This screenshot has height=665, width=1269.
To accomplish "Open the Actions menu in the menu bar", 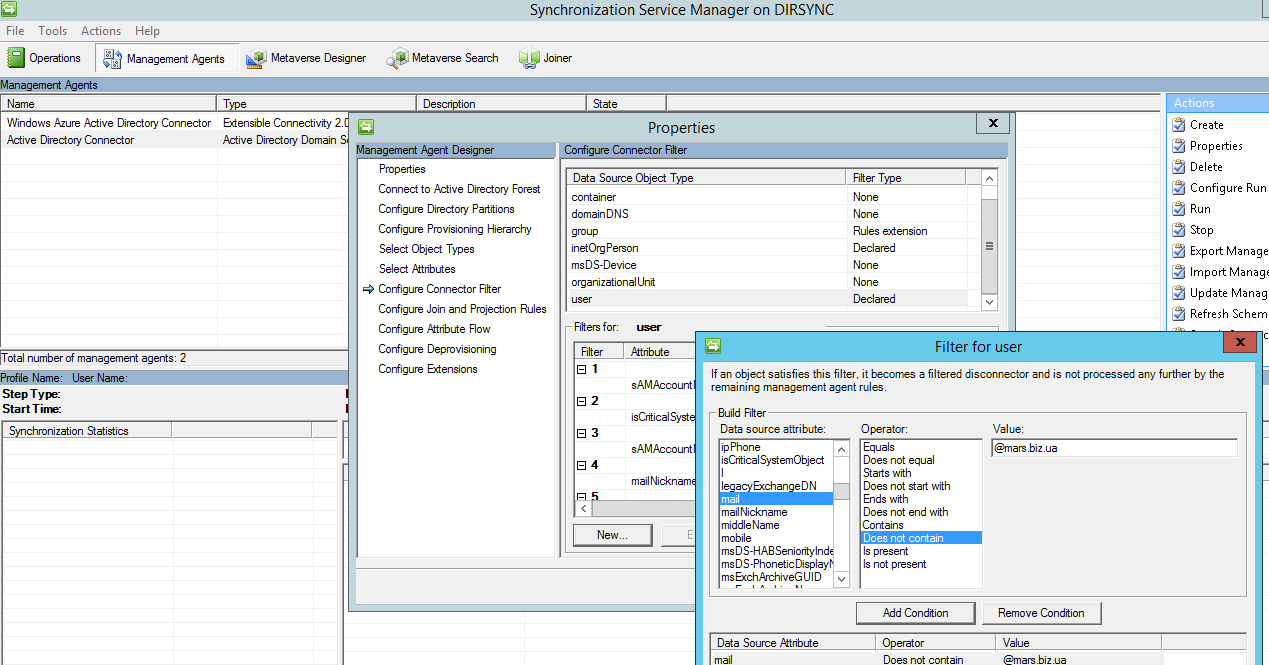I will click(101, 31).
